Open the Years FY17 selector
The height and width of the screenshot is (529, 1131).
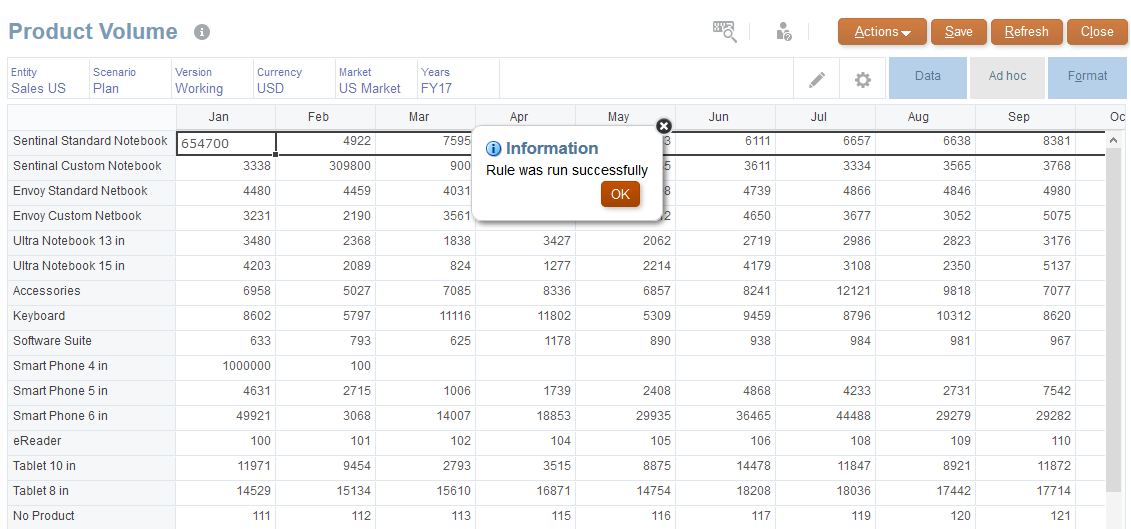(436, 88)
